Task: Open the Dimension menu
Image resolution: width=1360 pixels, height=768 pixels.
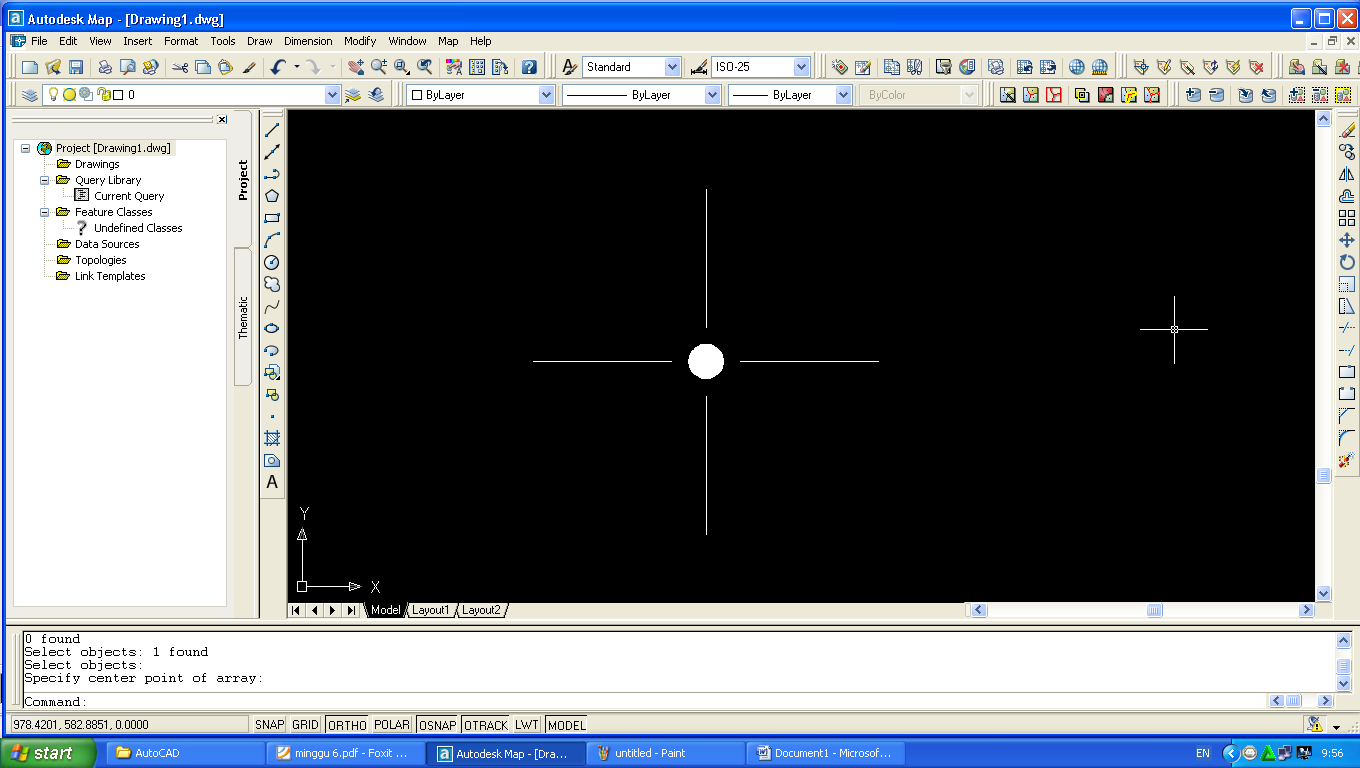Action: click(308, 41)
